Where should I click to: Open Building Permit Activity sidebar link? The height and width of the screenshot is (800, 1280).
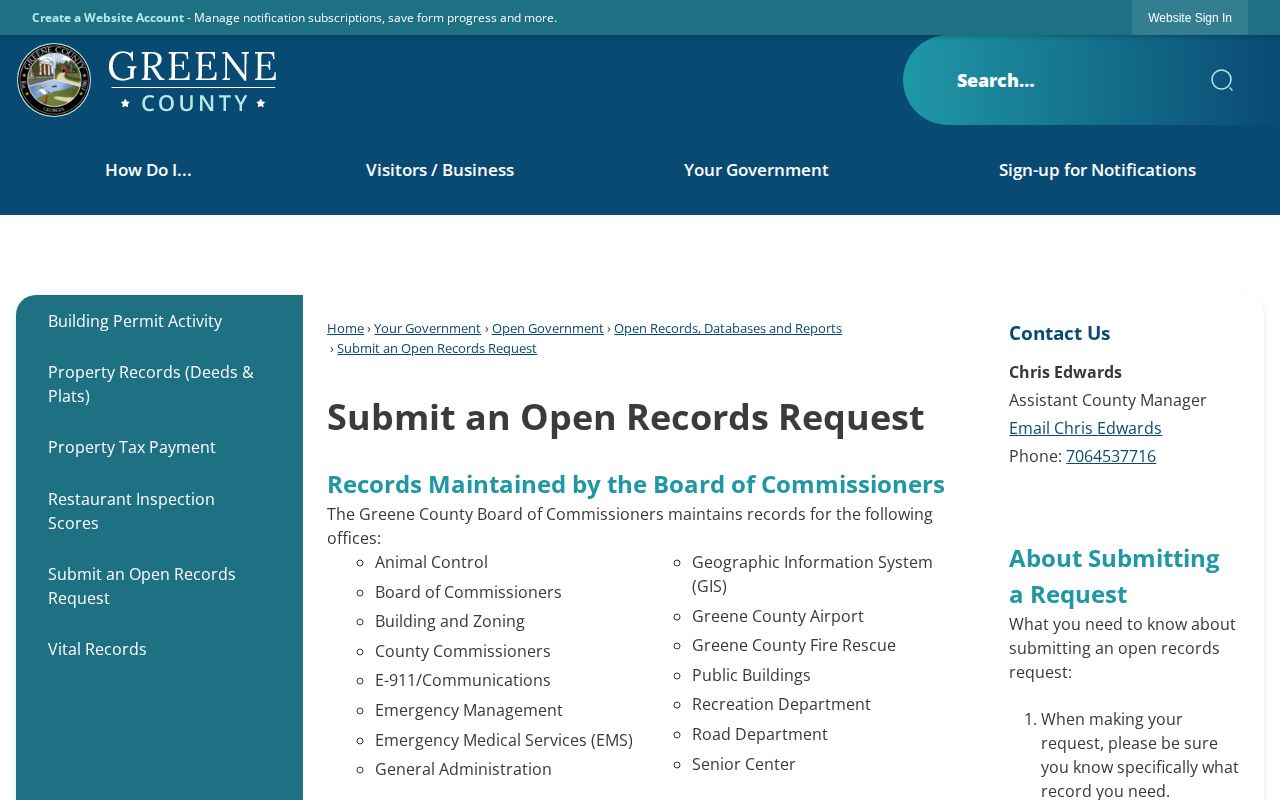pos(135,321)
